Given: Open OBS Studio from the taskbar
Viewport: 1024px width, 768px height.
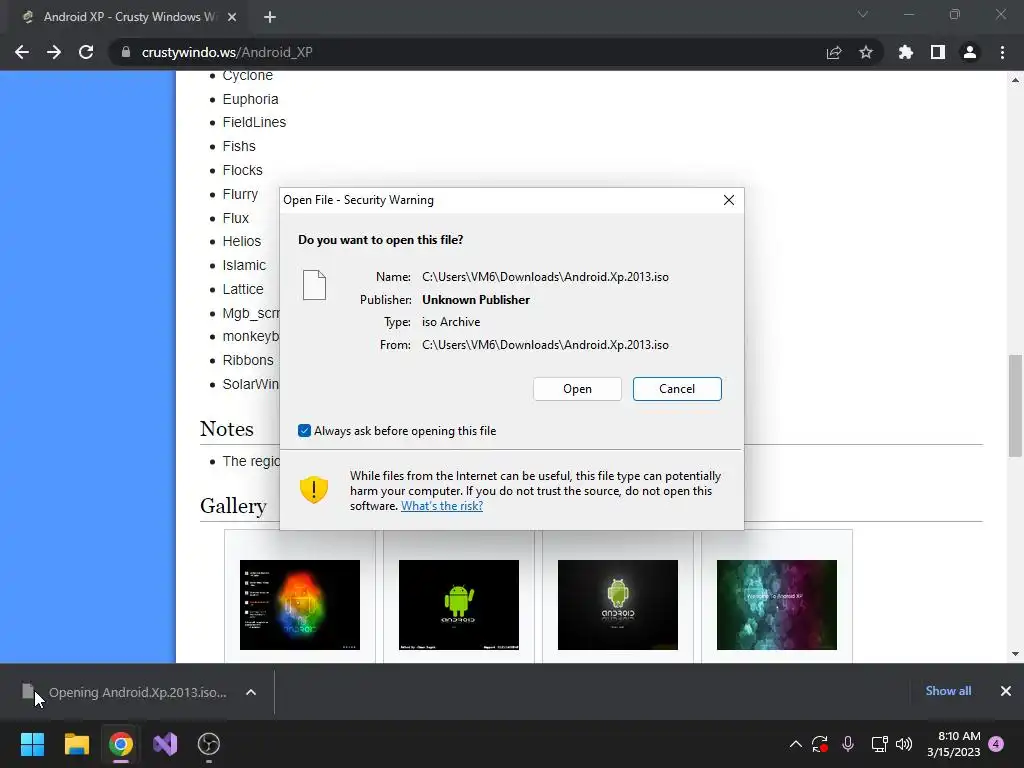Looking at the screenshot, I should coord(209,744).
